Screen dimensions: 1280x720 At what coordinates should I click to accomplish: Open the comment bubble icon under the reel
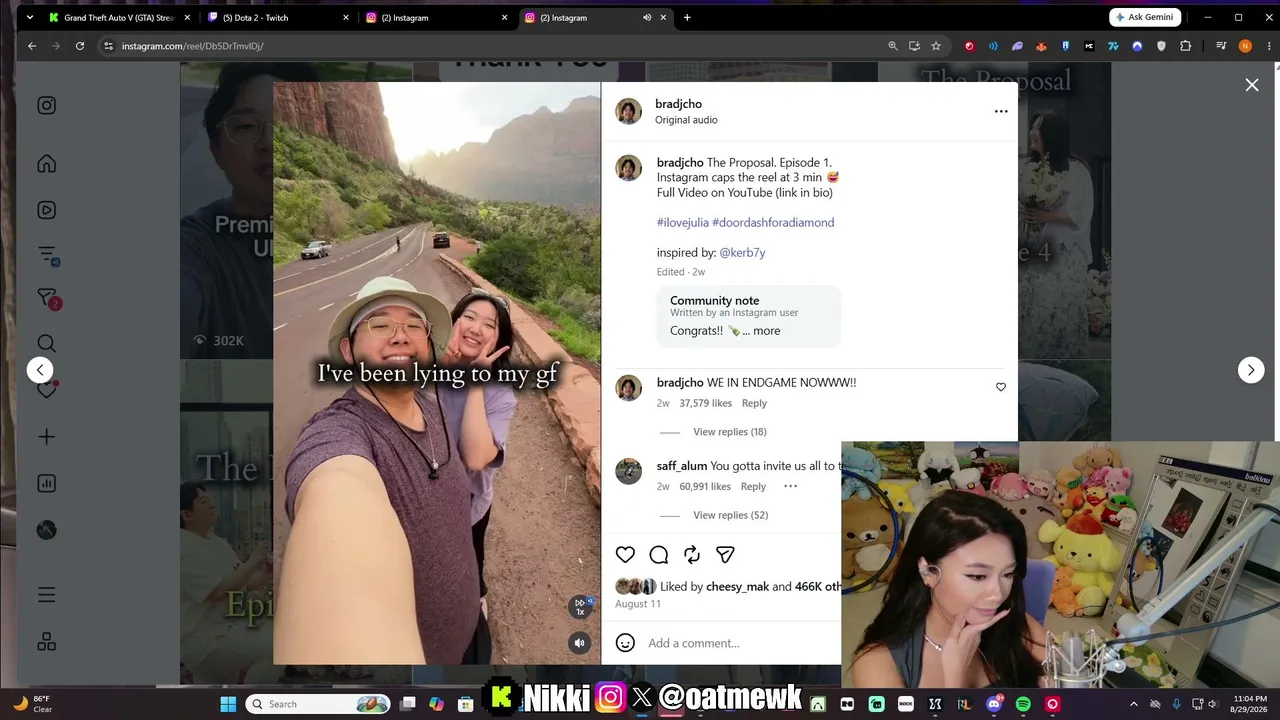tap(658, 555)
